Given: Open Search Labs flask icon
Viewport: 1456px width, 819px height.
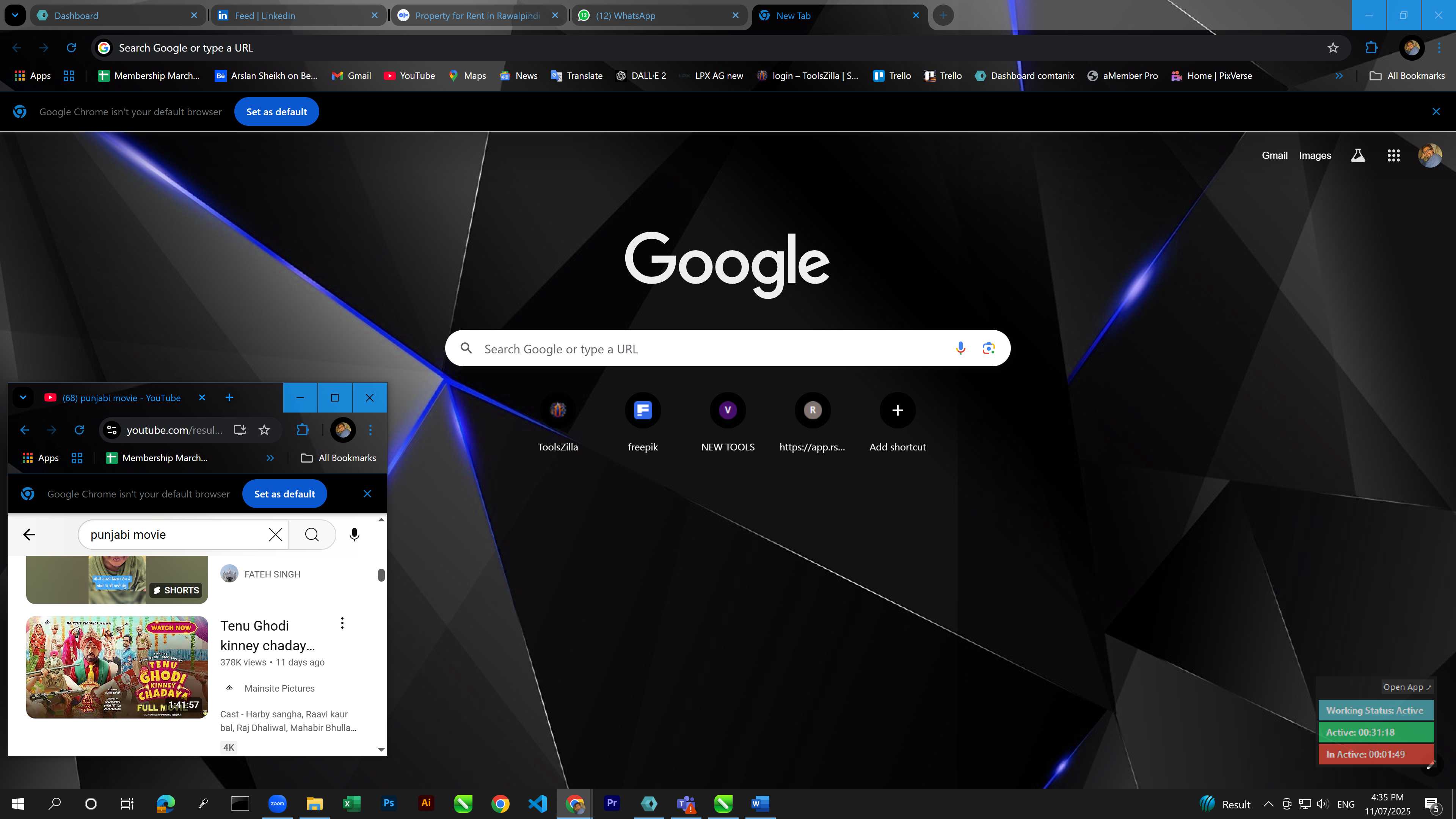Looking at the screenshot, I should (1358, 155).
